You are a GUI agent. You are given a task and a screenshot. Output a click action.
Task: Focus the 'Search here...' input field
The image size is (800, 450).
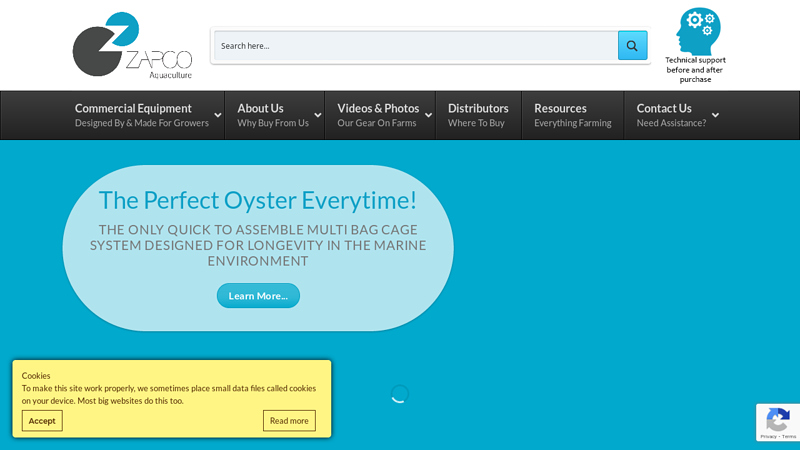click(x=415, y=45)
